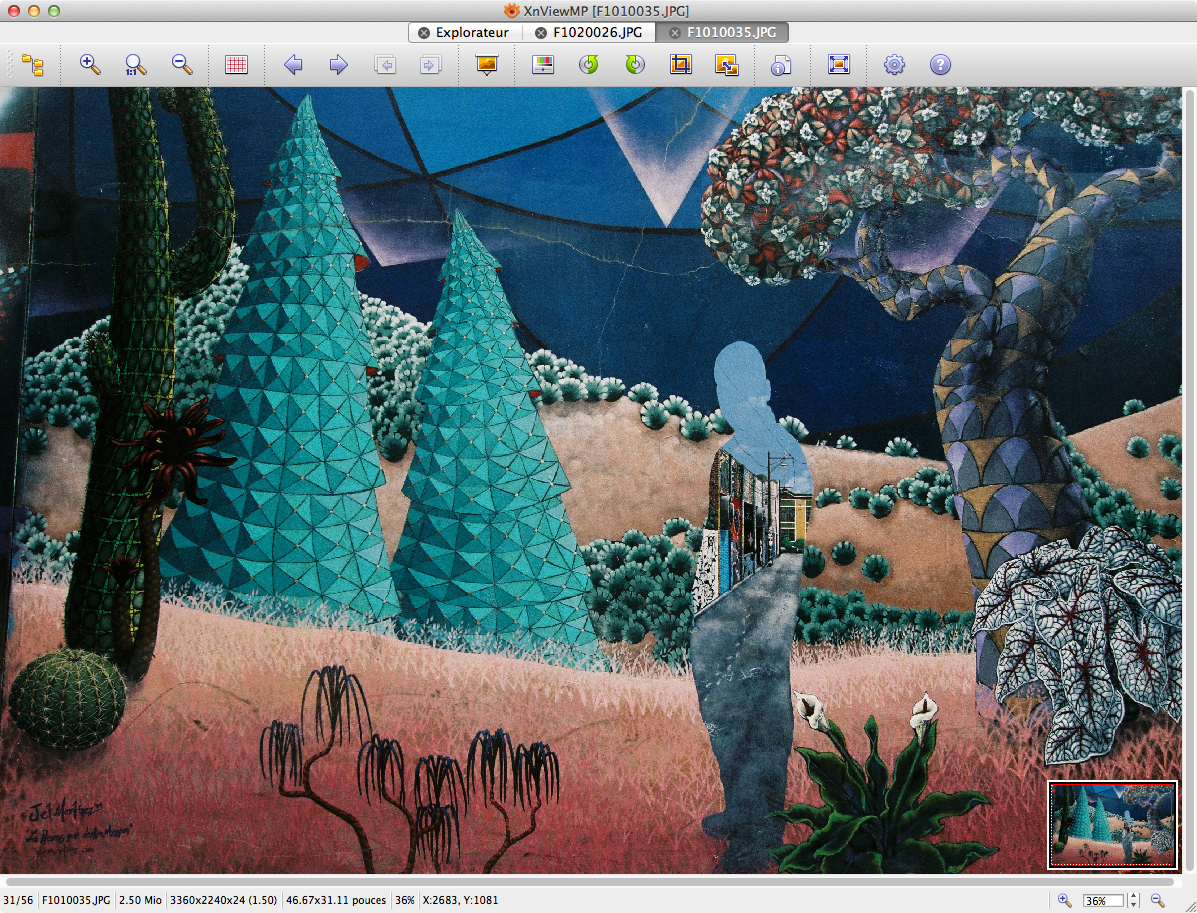
Task: Zoom in using the toolbar magnifier
Action: coord(90,65)
